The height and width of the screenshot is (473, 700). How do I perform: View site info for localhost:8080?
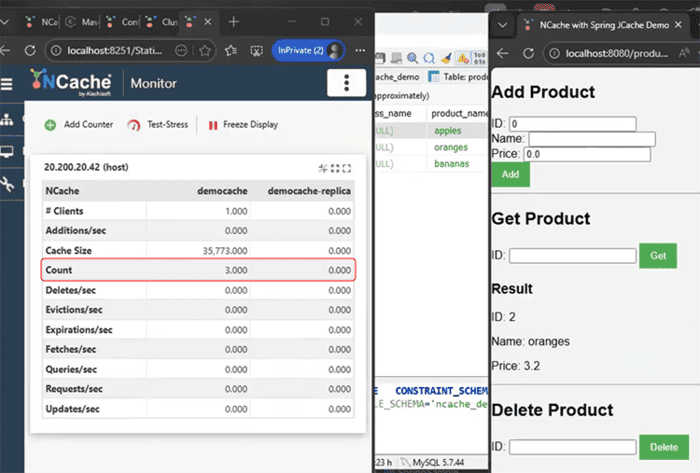point(554,54)
